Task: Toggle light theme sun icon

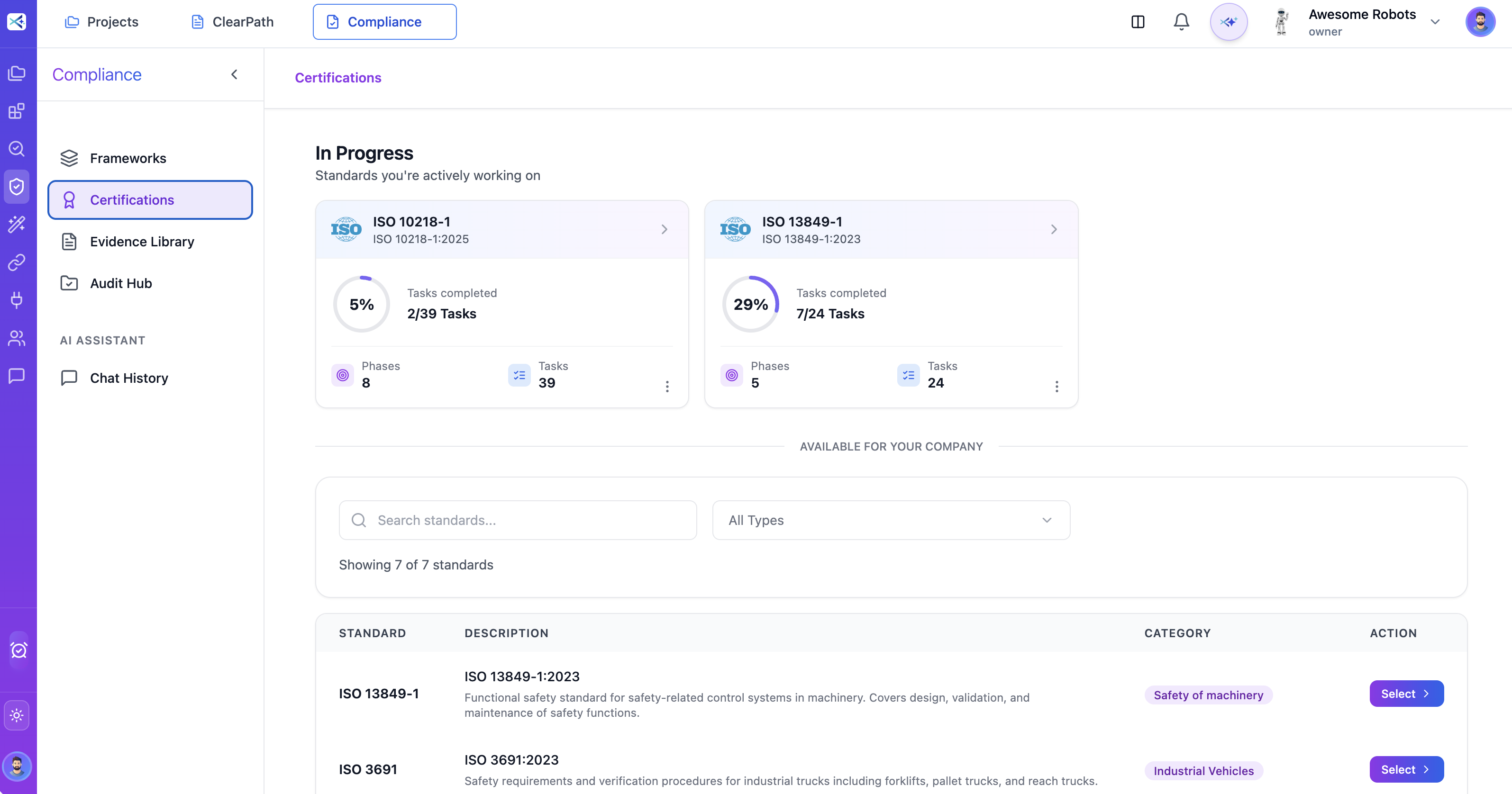Action: (17, 715)
